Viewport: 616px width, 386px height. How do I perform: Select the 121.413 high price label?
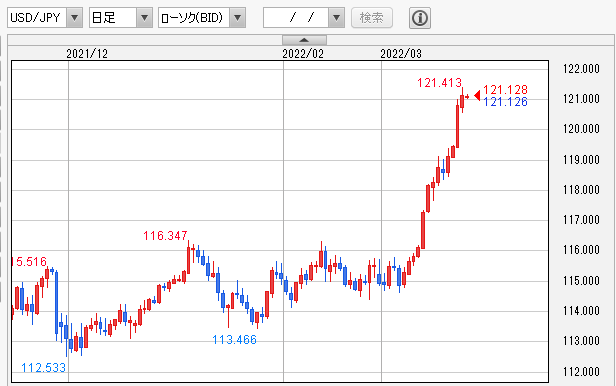tap(439, 83)
